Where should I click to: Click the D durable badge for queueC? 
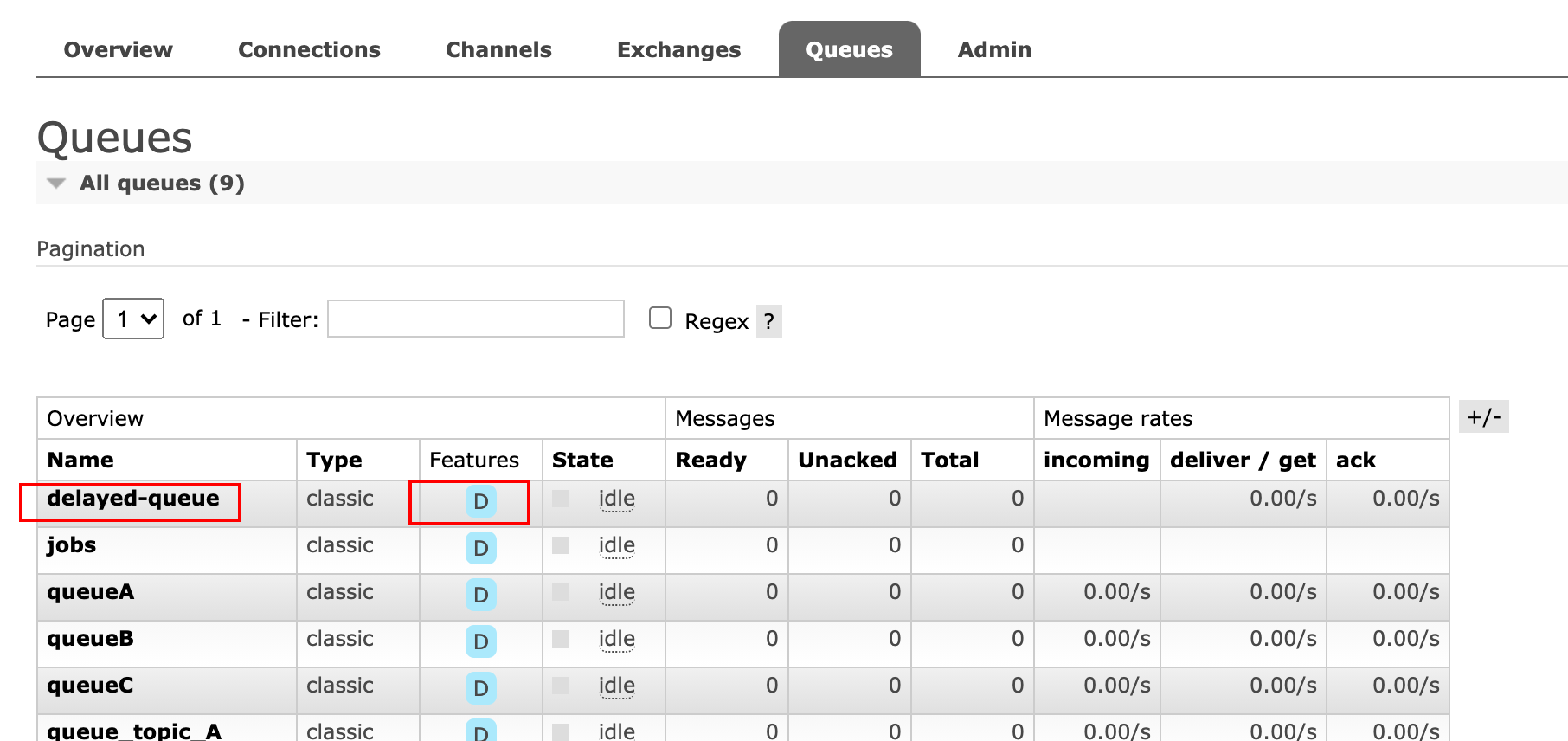[480, 689]
